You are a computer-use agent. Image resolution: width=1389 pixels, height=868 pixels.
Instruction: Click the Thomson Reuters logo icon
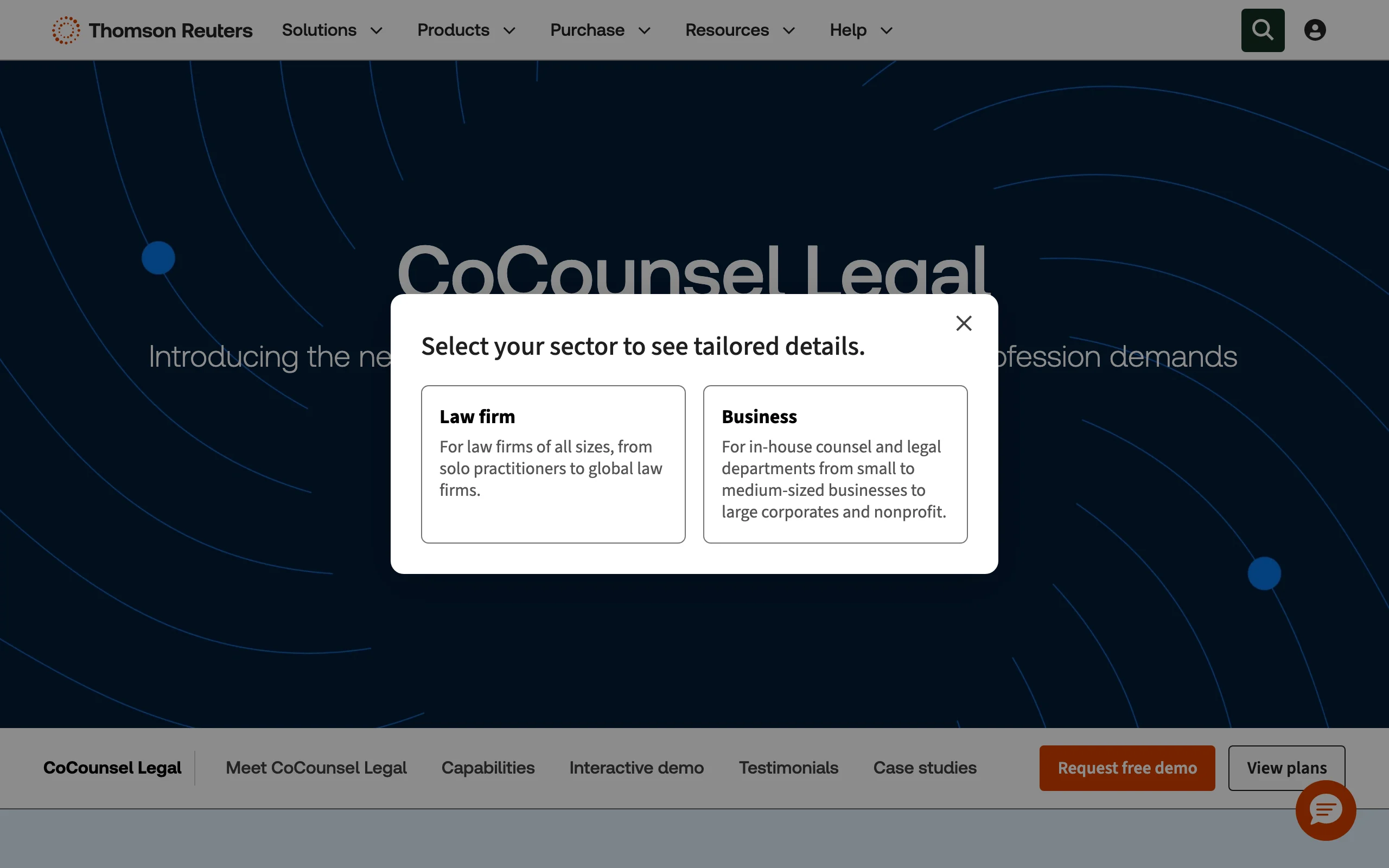66,30
